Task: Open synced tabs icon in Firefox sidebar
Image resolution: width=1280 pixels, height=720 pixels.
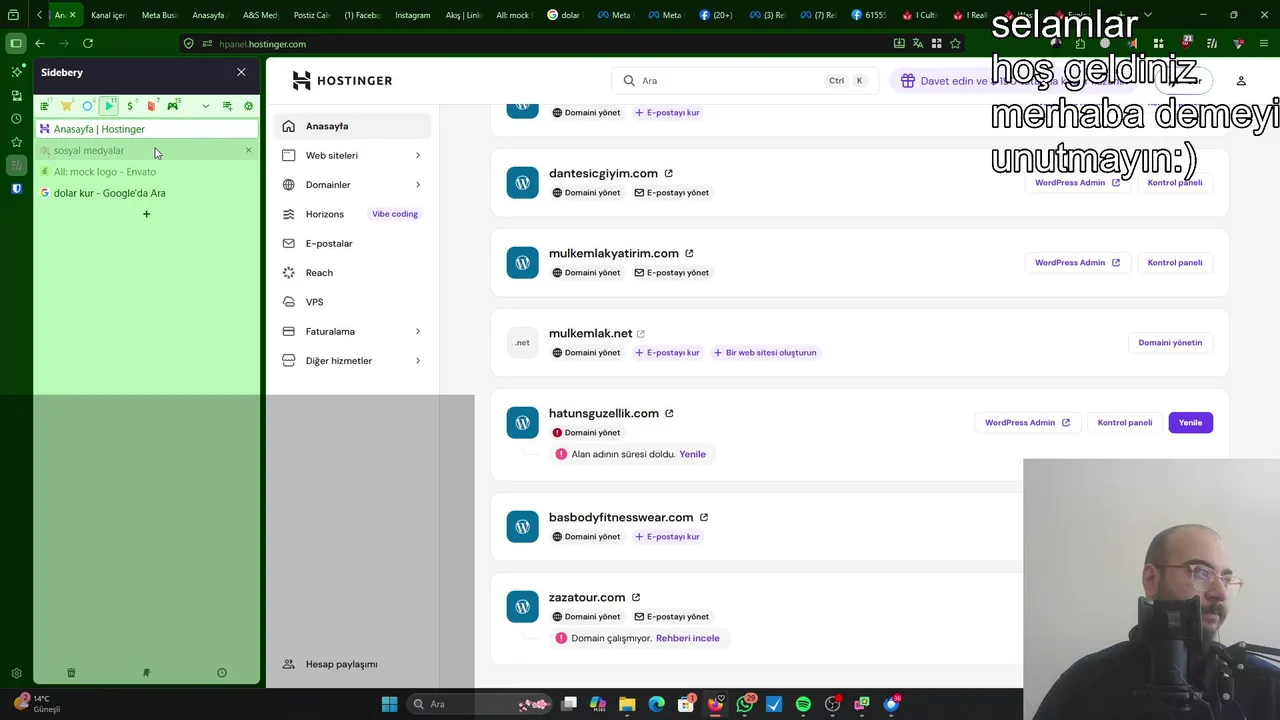Action: pos(16,95)
